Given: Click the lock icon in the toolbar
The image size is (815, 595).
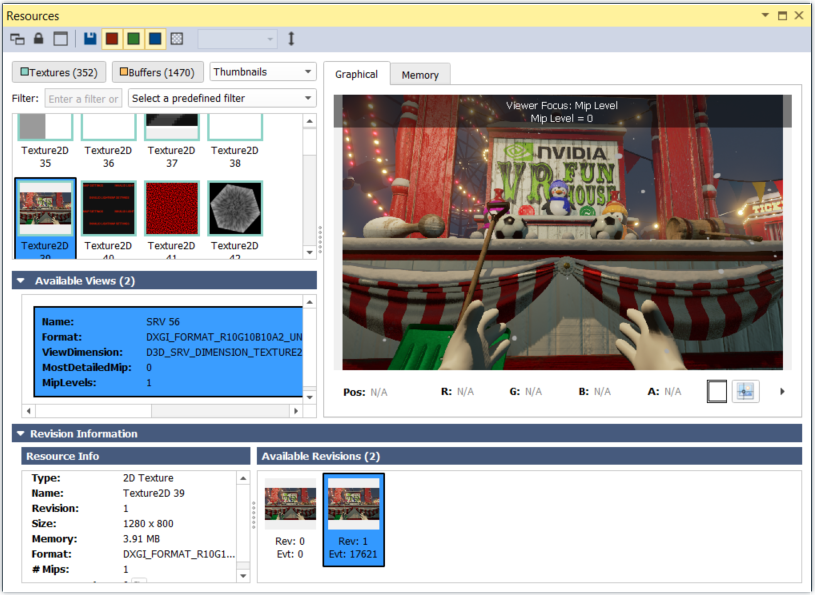Looking at the screenshot, I should (39, 39).
